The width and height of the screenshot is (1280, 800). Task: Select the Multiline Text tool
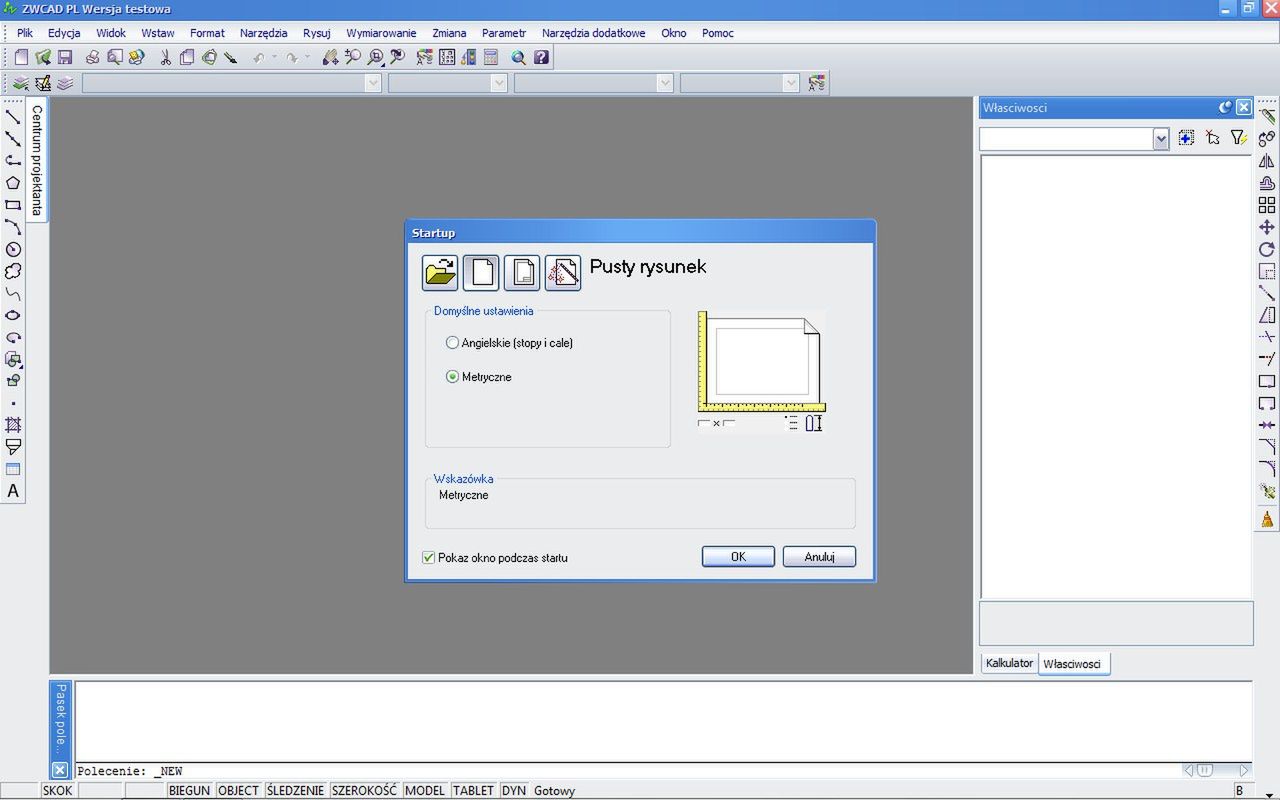pos(13,491)
